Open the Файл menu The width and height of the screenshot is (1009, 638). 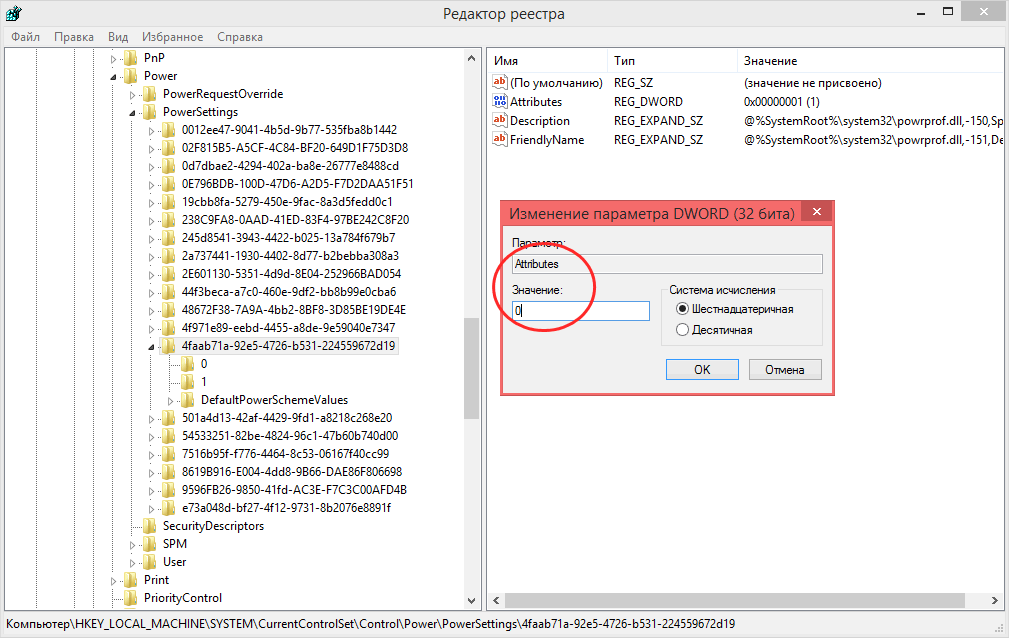click(x=25, y=37)
